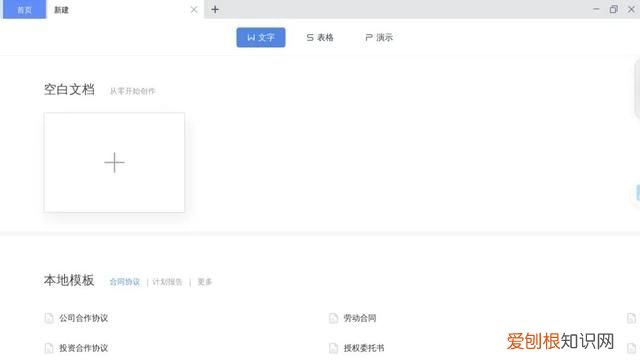Select the 新建 tab
This screenshot has width=640, height=360.
61,10
